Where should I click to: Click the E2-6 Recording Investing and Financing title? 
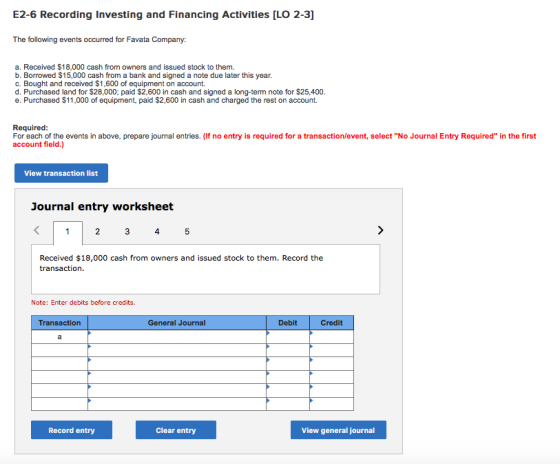[163, 15]
